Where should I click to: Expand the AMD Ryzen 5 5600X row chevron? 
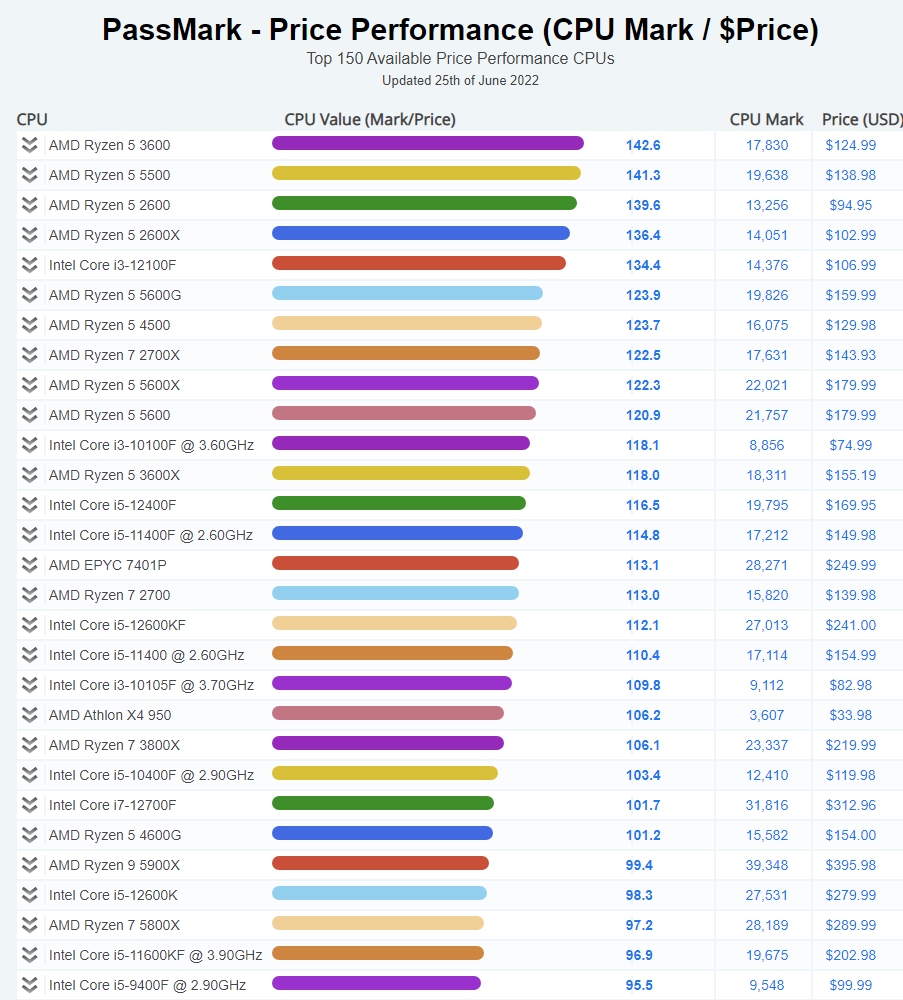coord(29,385)
